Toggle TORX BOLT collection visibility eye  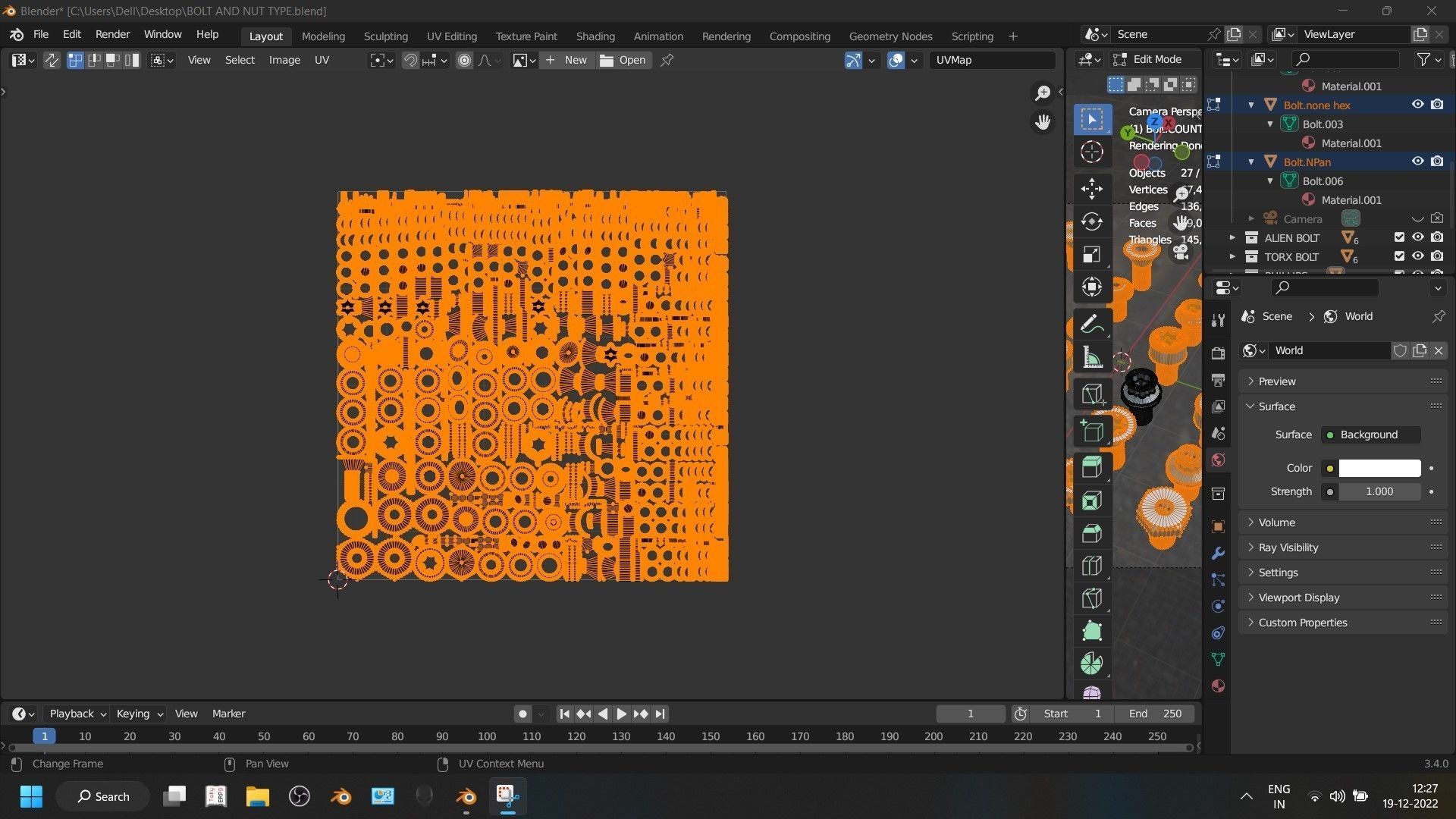1417,256
